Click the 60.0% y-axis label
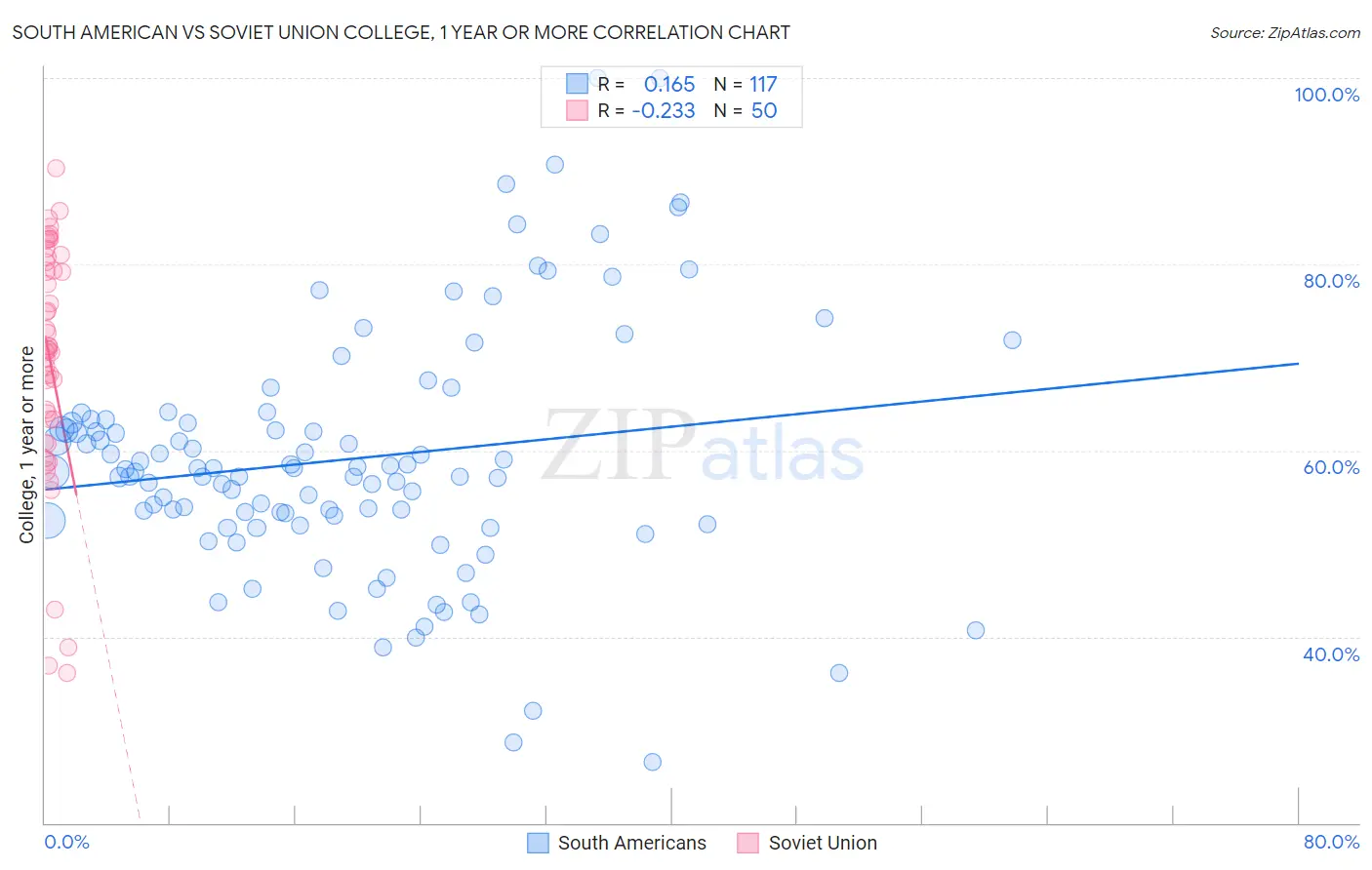 pyautogui.click(x=1331, y=467)
